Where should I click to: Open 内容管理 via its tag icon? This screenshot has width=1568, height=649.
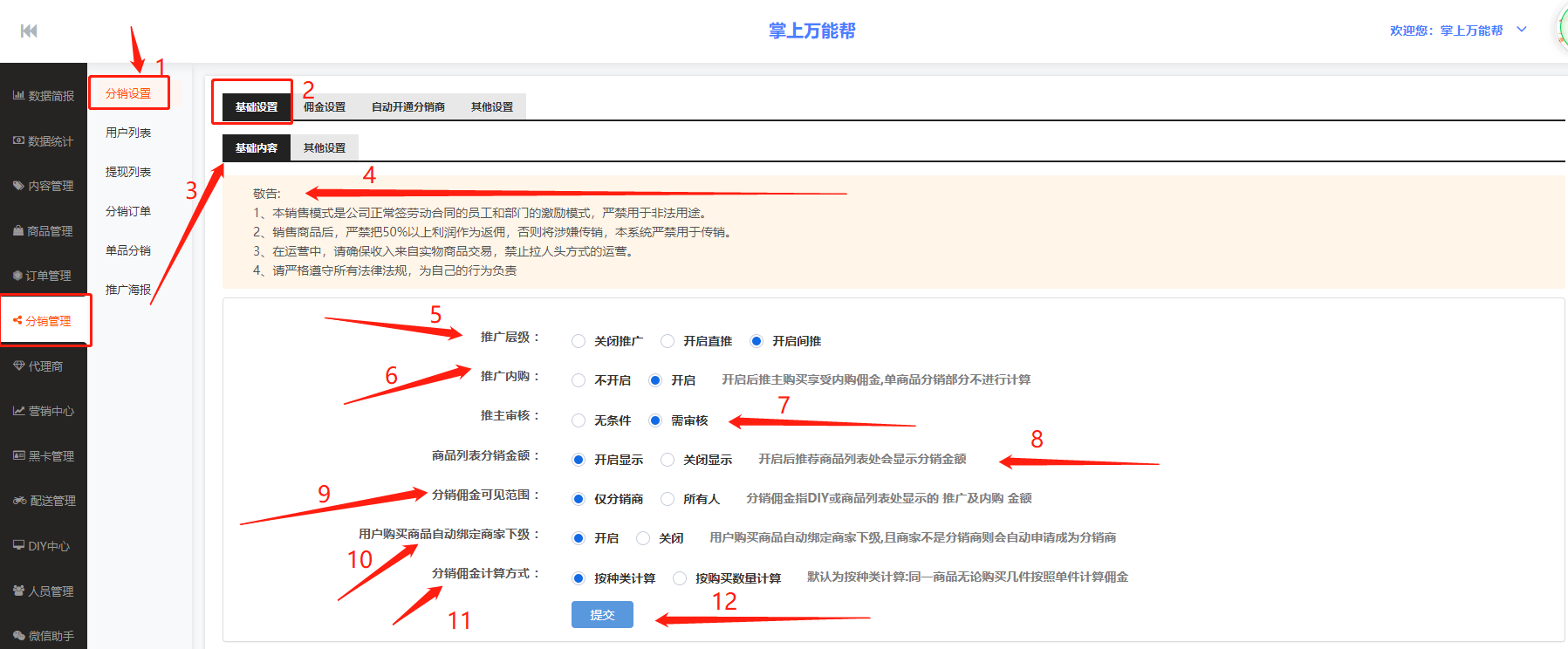pos(18,186)
